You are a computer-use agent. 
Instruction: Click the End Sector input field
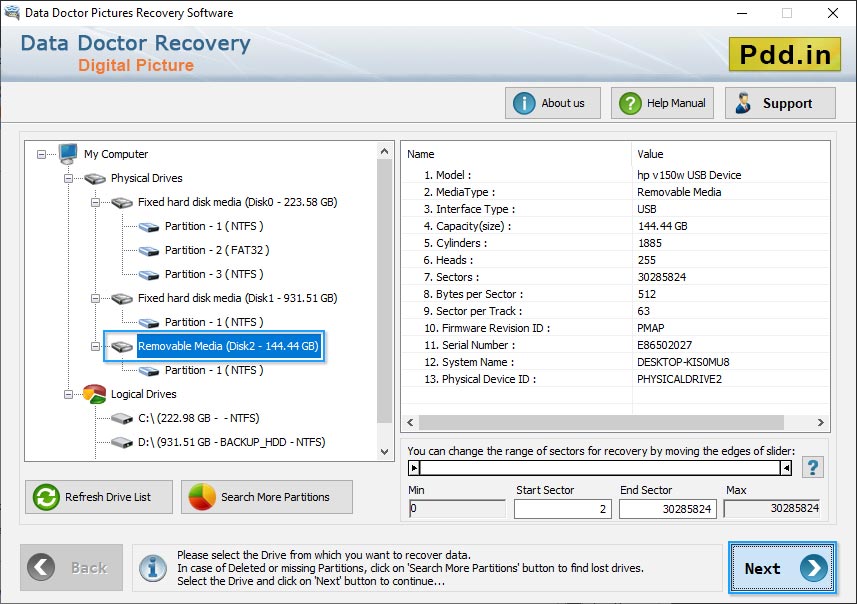click(x=667, y=509)
